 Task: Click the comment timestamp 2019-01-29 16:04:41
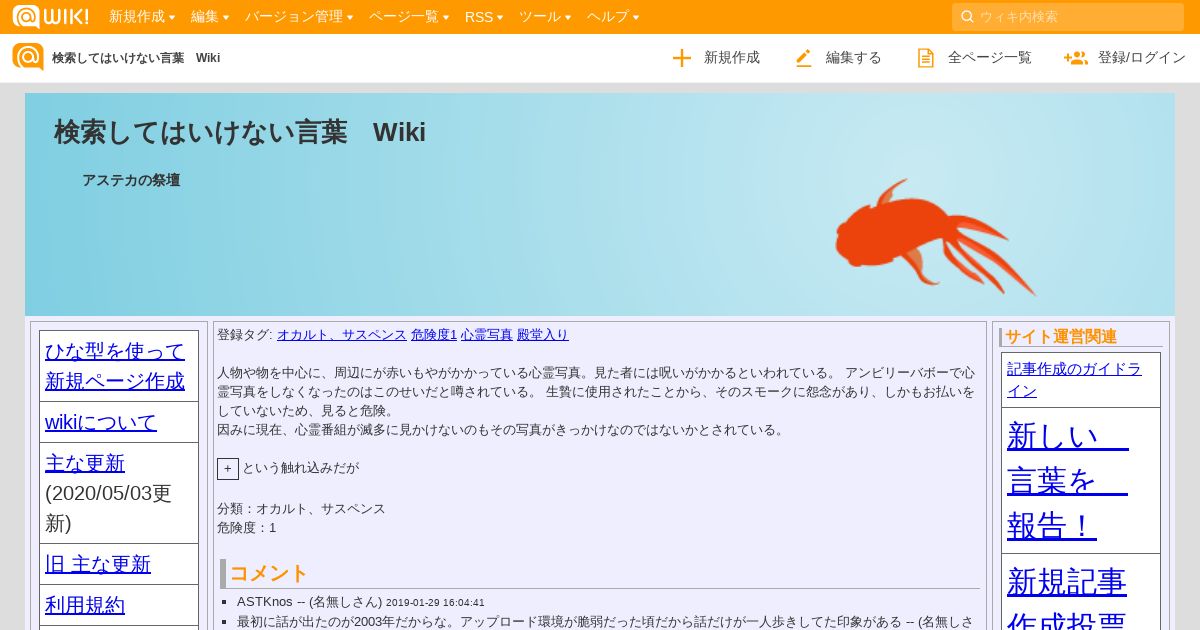pos(435,603)
